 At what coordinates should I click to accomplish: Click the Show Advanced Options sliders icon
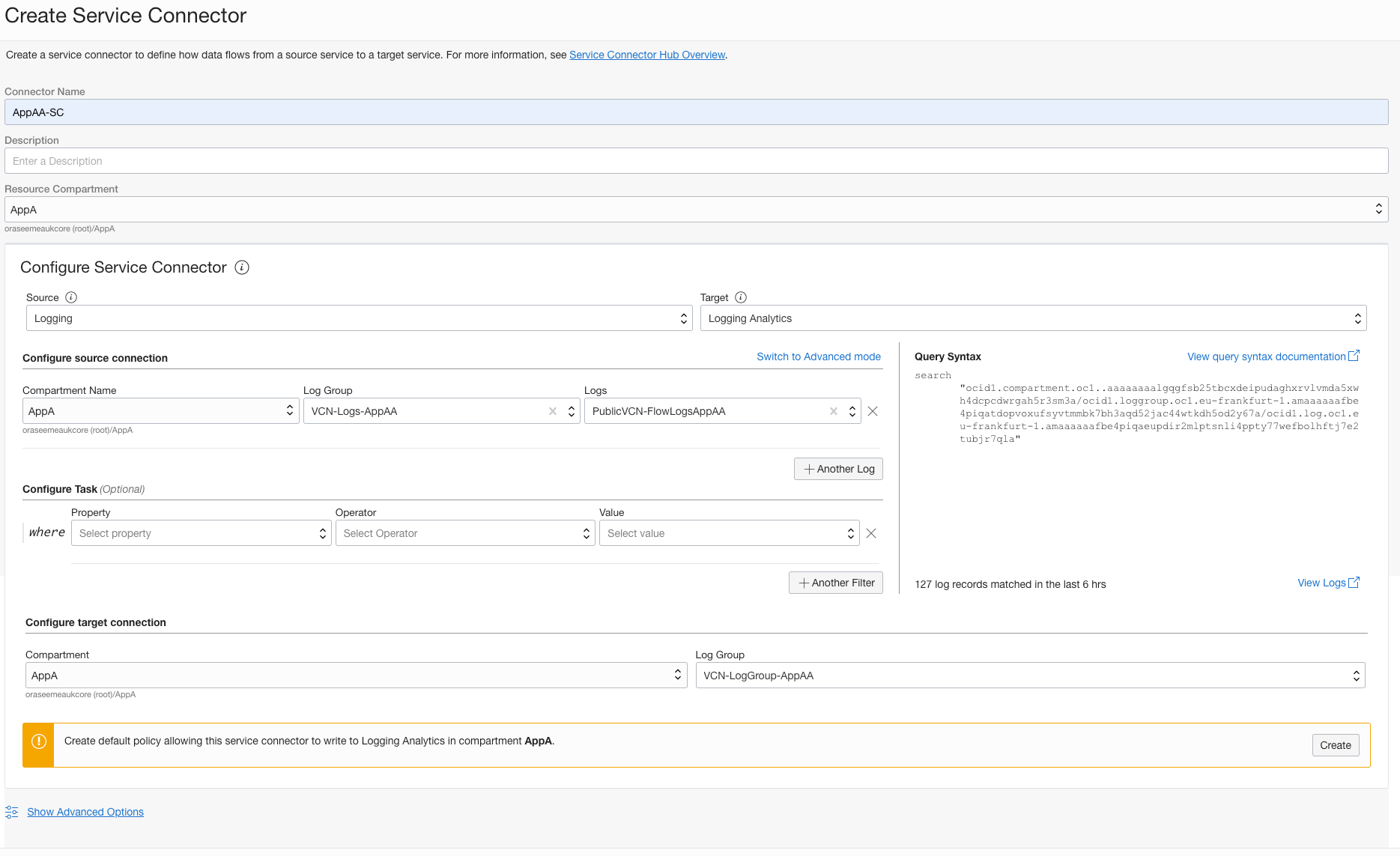click(12, 812)
